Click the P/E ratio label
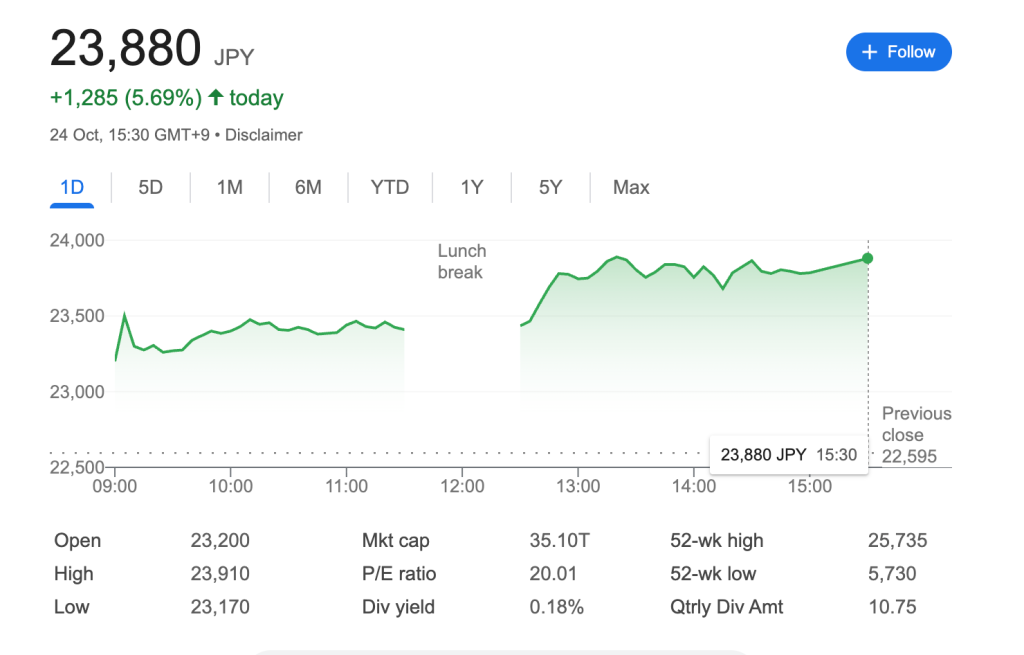The width and height of the screenshot is (1024, 655). [x=399, y=574]
